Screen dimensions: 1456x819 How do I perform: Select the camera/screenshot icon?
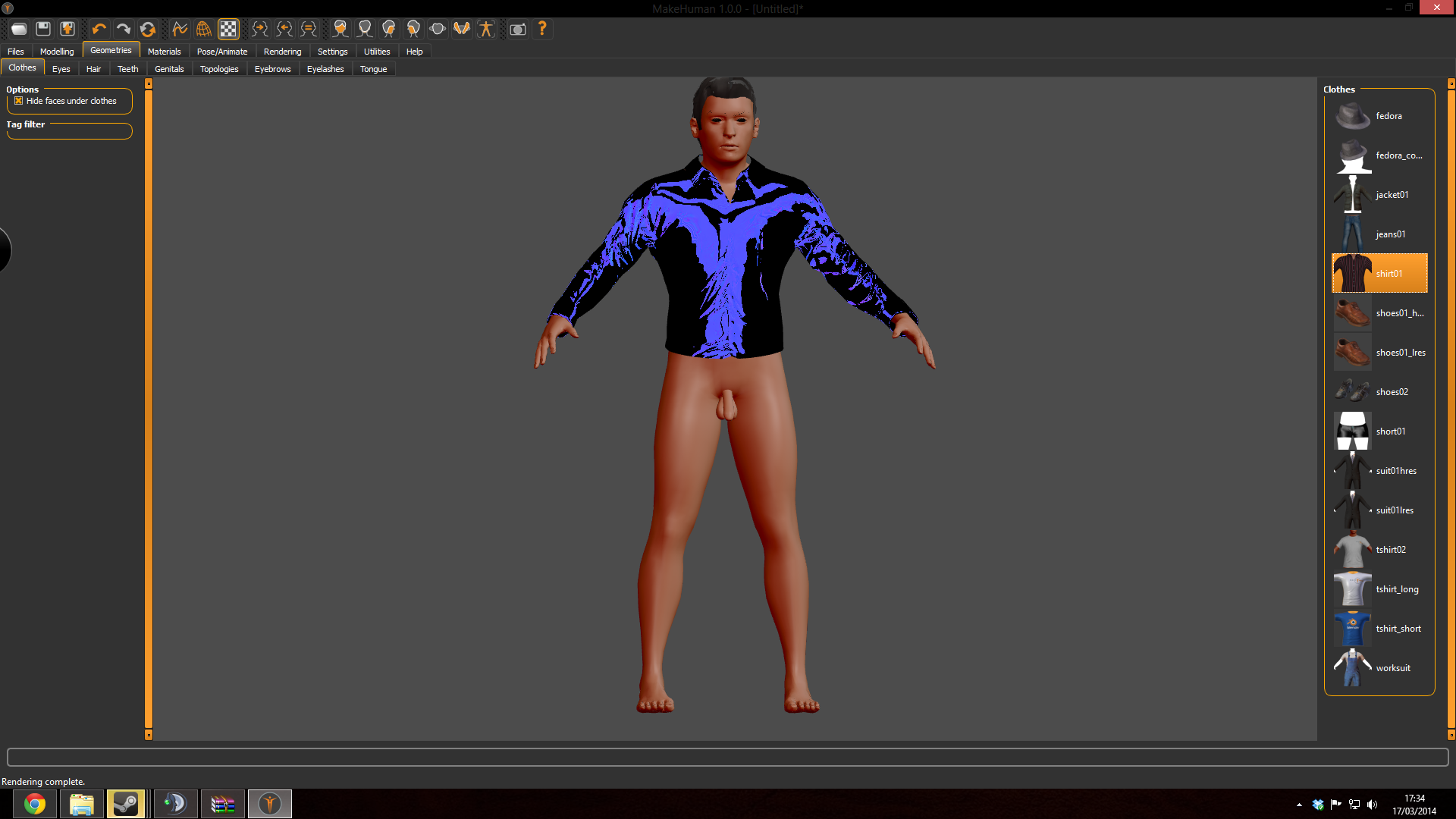[518, 29]
